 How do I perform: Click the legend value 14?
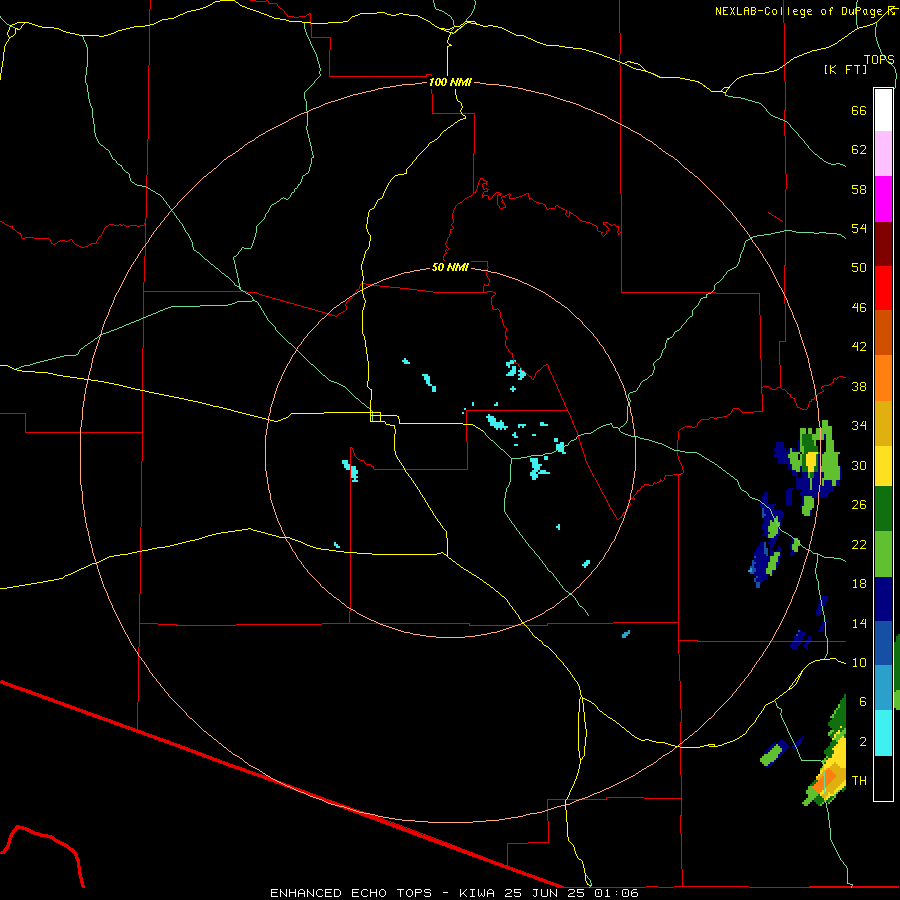[x=859, y=623]
